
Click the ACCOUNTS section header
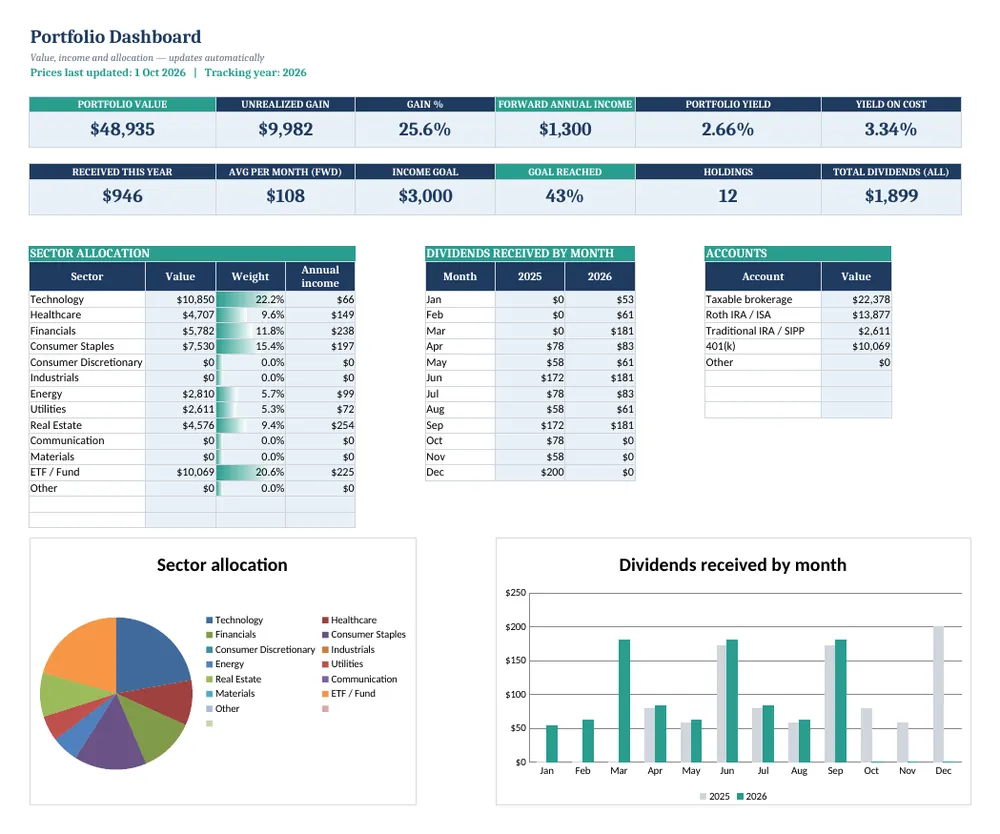click(798, 253)
